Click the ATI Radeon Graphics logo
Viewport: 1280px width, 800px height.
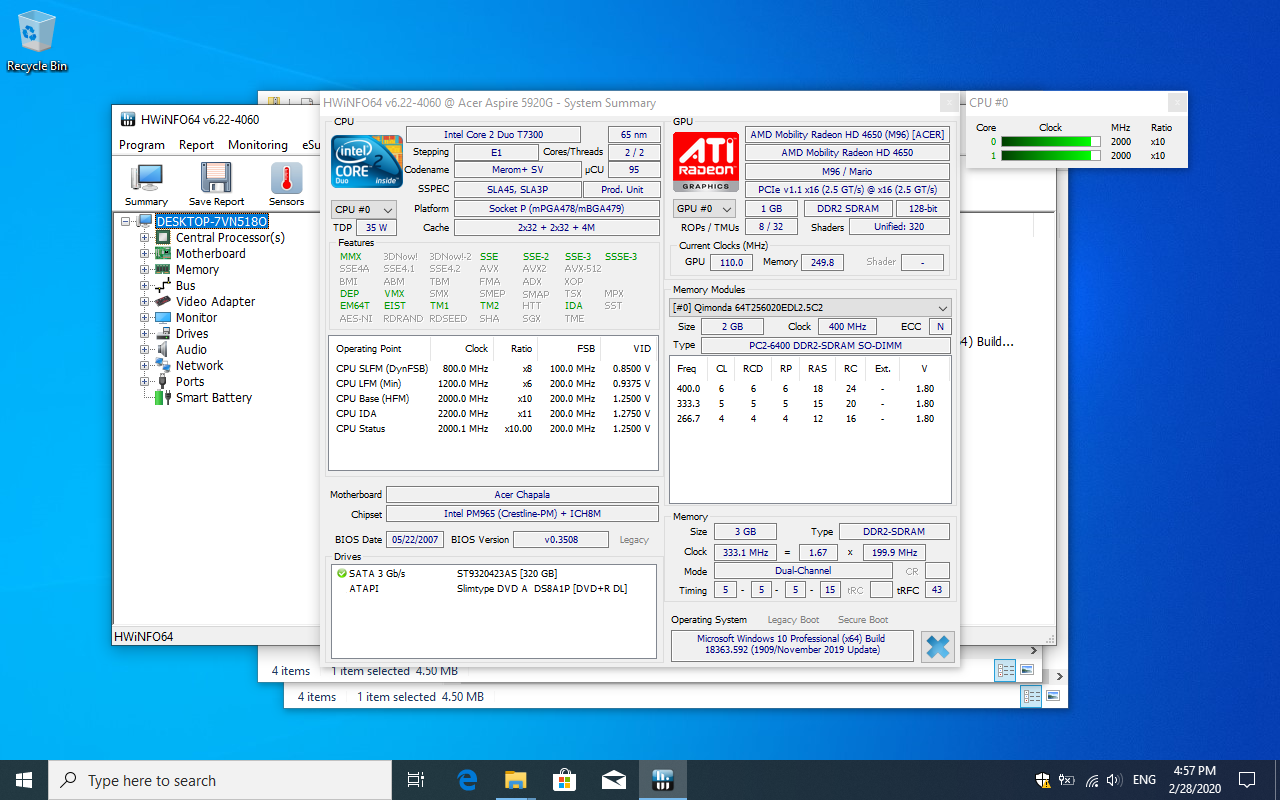point(706,162)
